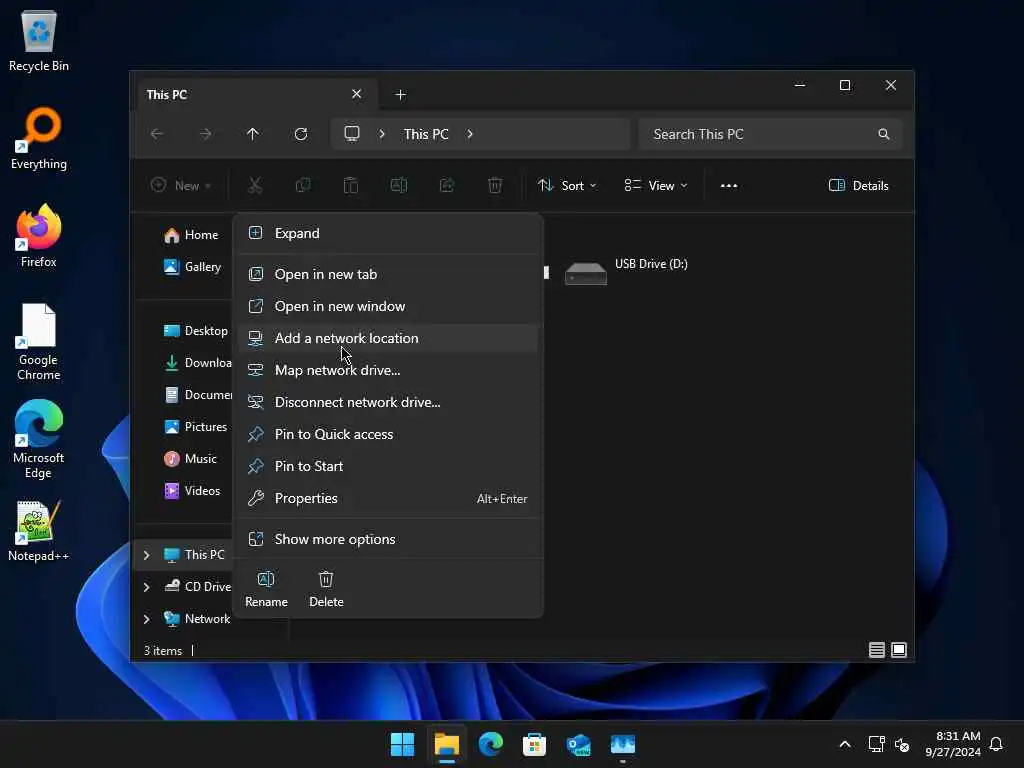Show hidden system tray icons
The width and height of the screenshot is (1024, 768).
pyautogui.click(x=844, y=744)
